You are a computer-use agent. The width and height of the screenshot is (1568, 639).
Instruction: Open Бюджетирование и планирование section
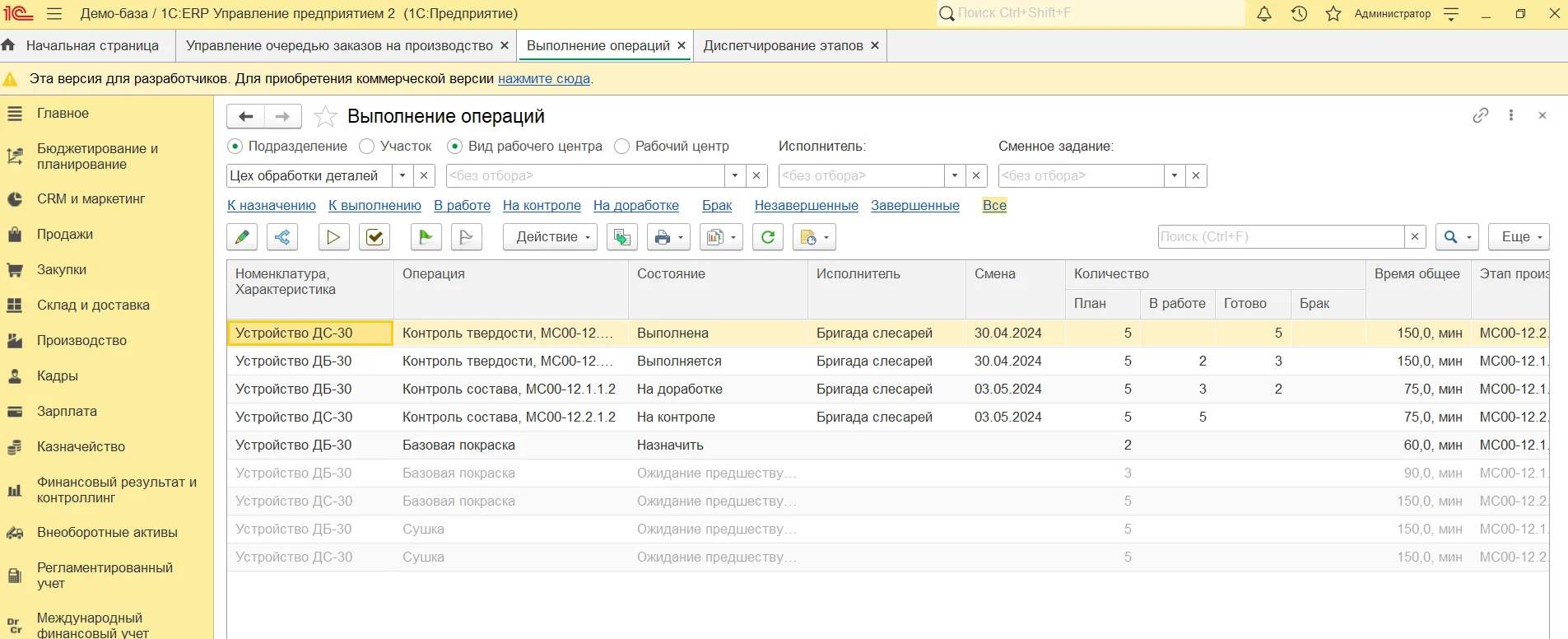point(107,156)
